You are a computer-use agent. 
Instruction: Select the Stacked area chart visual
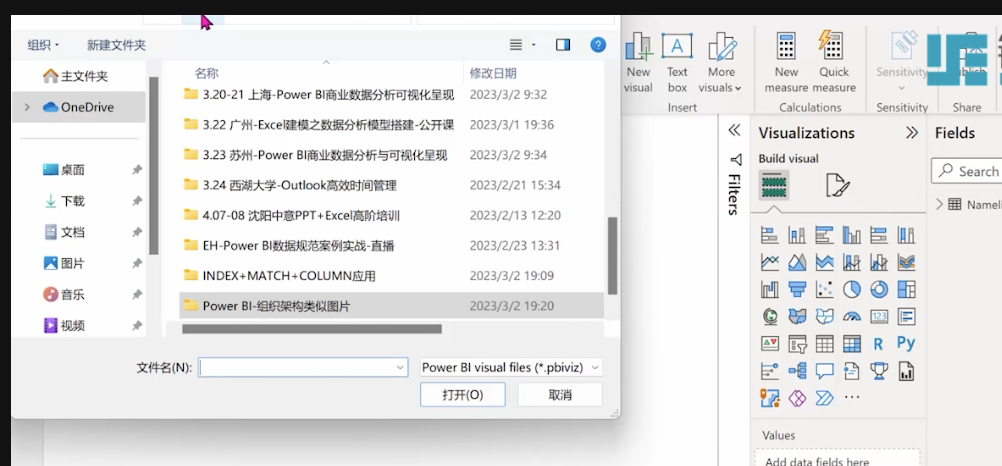pos(824,262)
